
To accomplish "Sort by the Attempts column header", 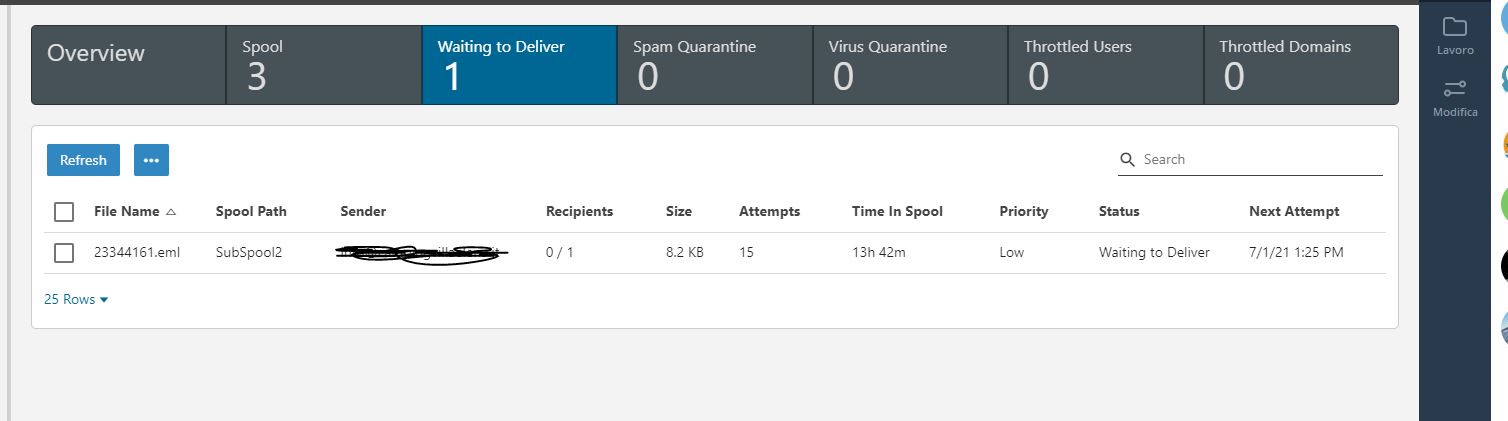I will click(x=769, y=212).
